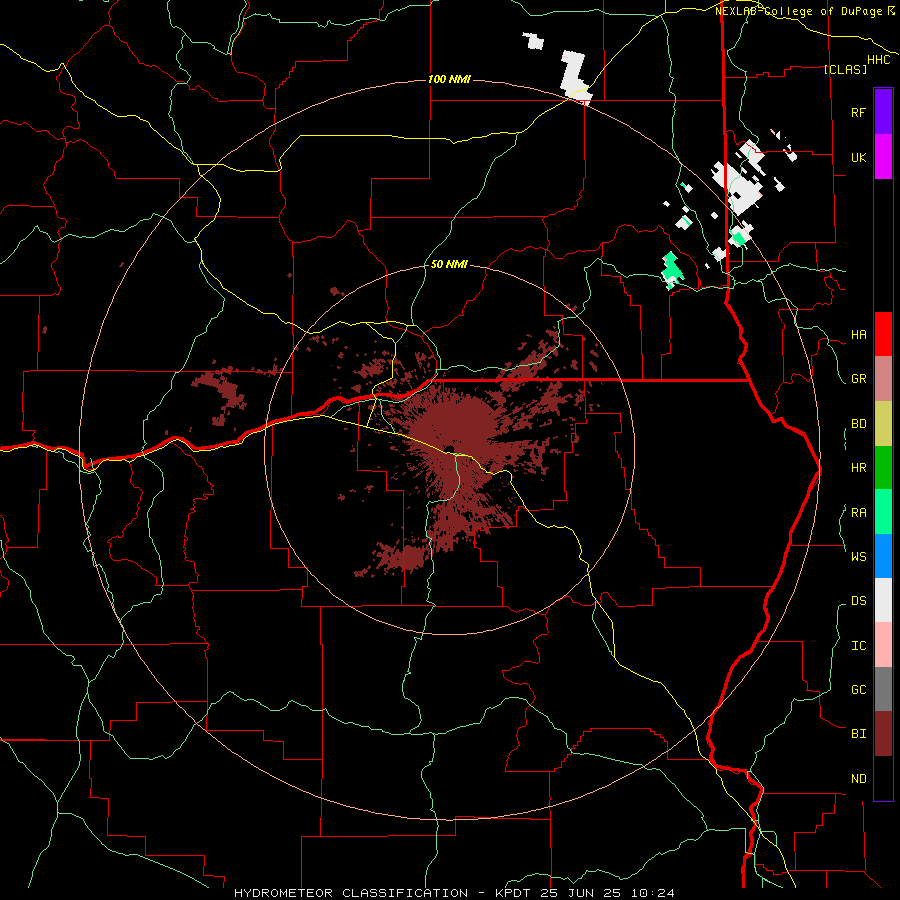Click the RA light green legend swatch
900x900 pixels.
[x=883, y=512]
